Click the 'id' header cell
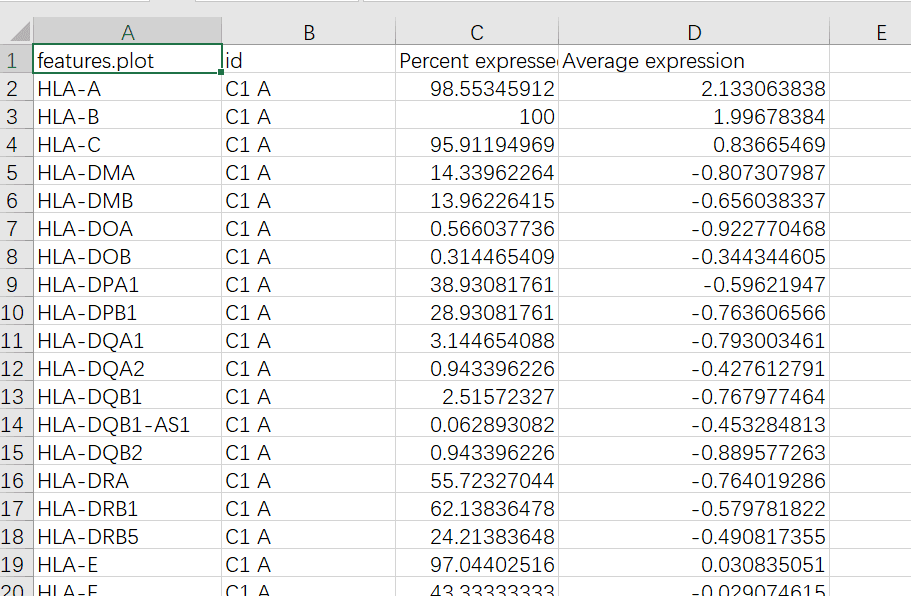Viewport: 911px width, 596px height. 309,59
